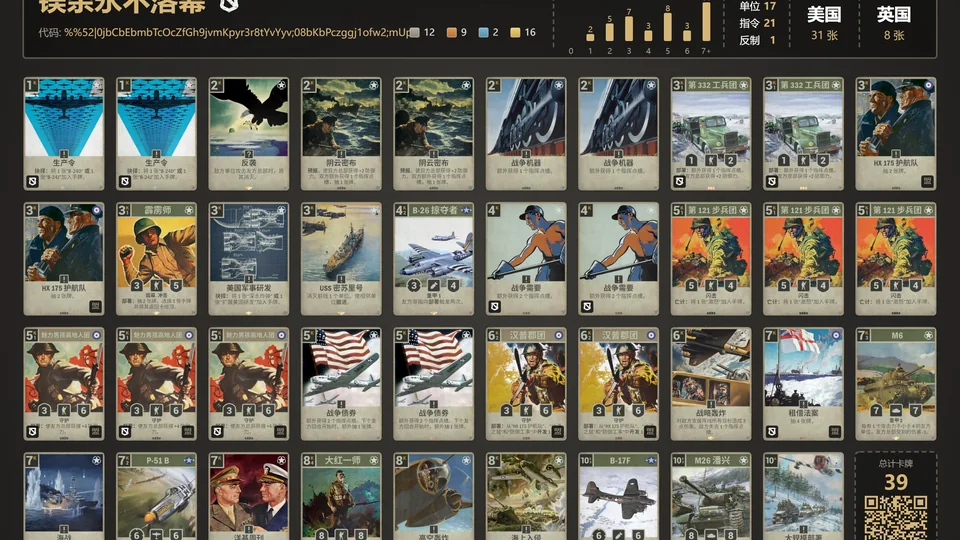This screenshot has height=540, width=960.
Task: Open the USS 密苏里号 card
Action: click(341, 258)
